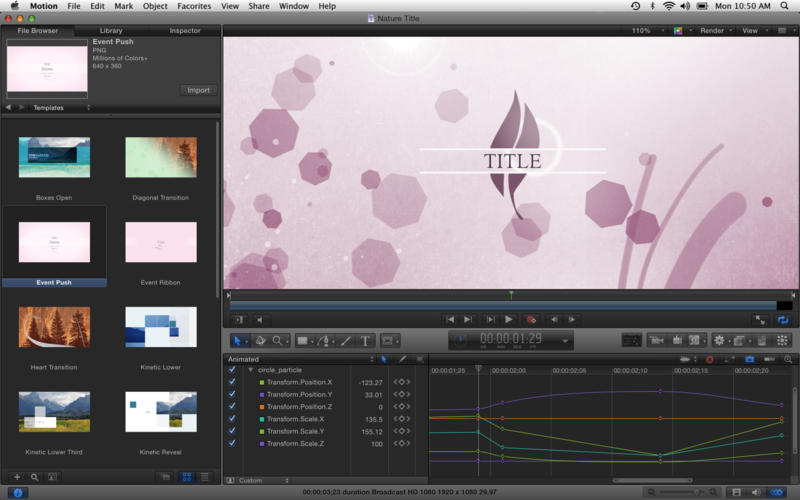This screenshot has height=500, width=800.
Task: Disable the Transform.Position.Z curve checkbox
Action: [232, 407]
